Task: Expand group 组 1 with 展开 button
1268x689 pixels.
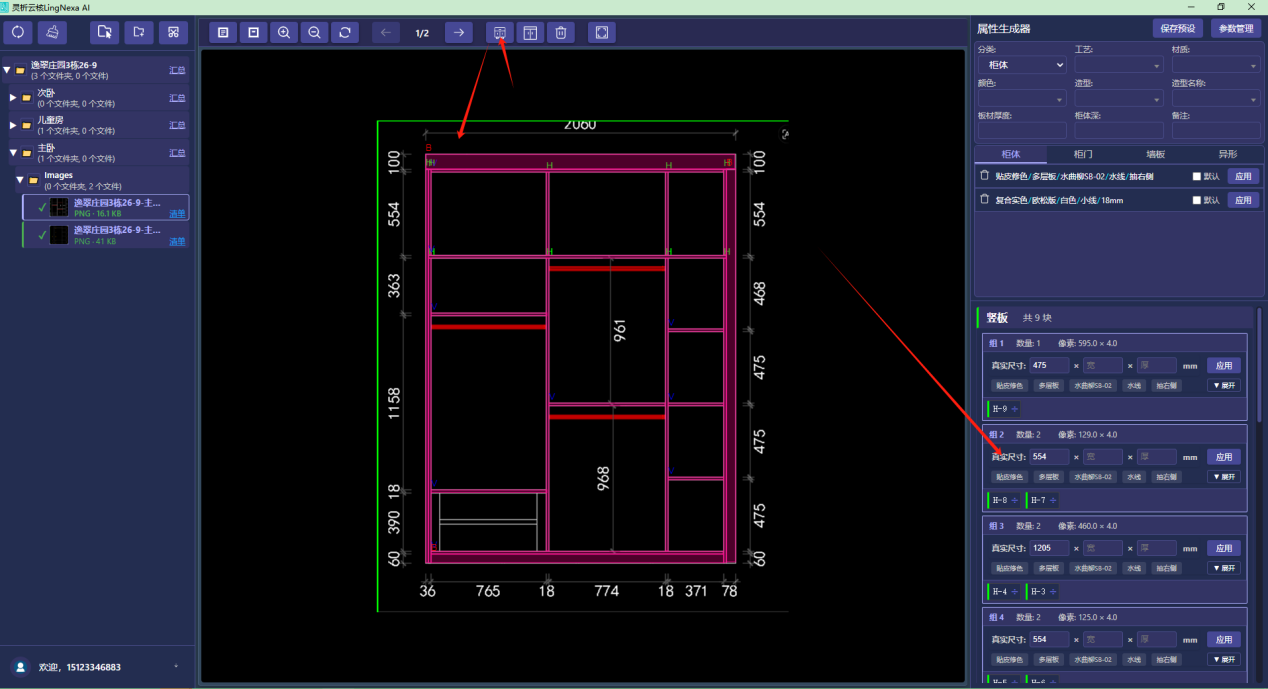Action: pyautogui.click(x=1224, y=385)
